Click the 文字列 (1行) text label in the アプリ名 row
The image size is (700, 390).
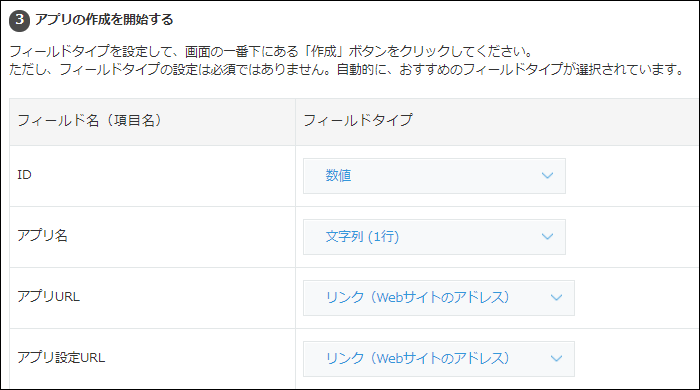point(362,236)
